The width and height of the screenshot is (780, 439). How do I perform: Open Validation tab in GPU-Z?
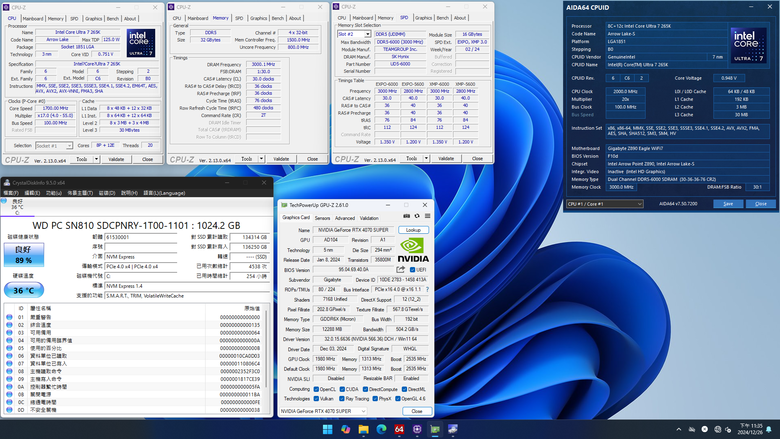[369, 218]
